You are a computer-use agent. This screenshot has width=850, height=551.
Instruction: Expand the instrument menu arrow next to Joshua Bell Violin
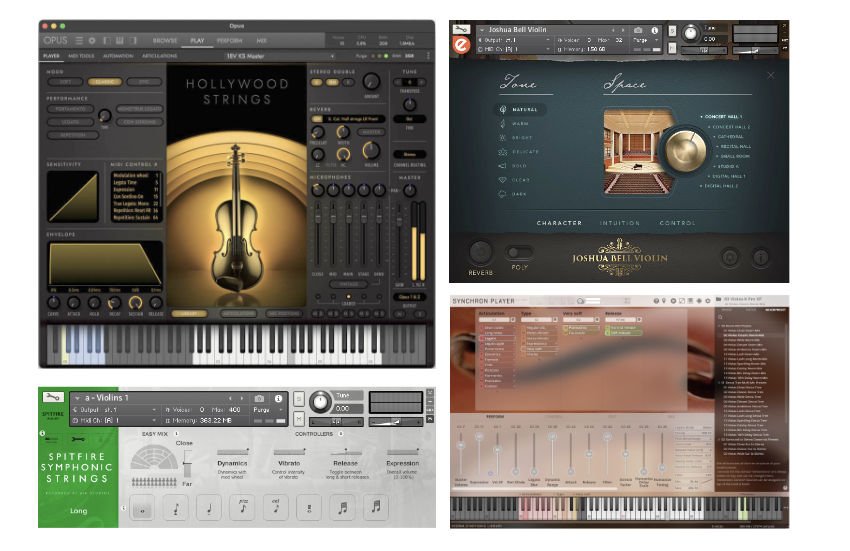pyautogui.click(x=481, y=30)
